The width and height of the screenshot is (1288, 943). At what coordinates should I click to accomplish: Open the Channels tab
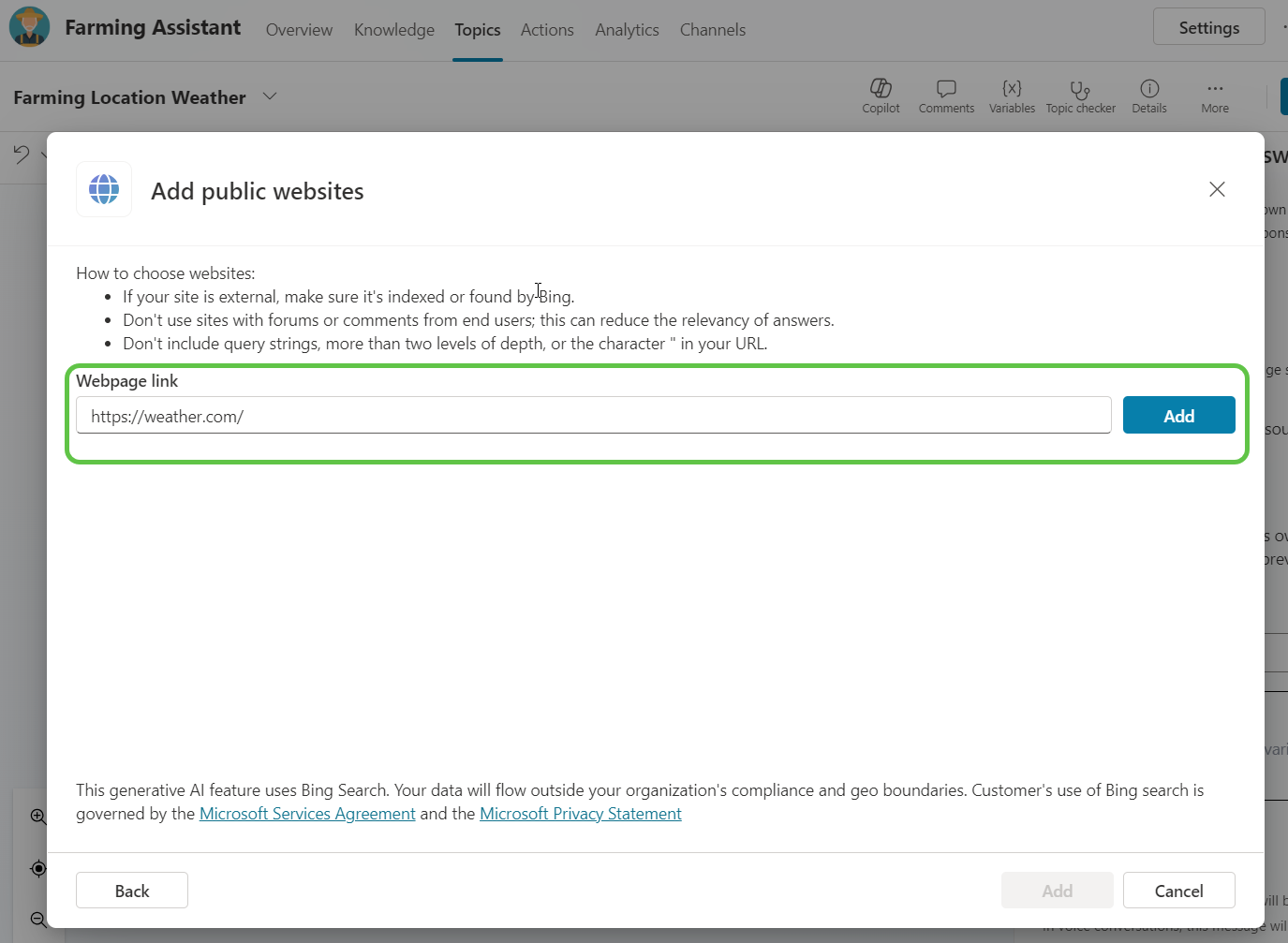[712, 30]
